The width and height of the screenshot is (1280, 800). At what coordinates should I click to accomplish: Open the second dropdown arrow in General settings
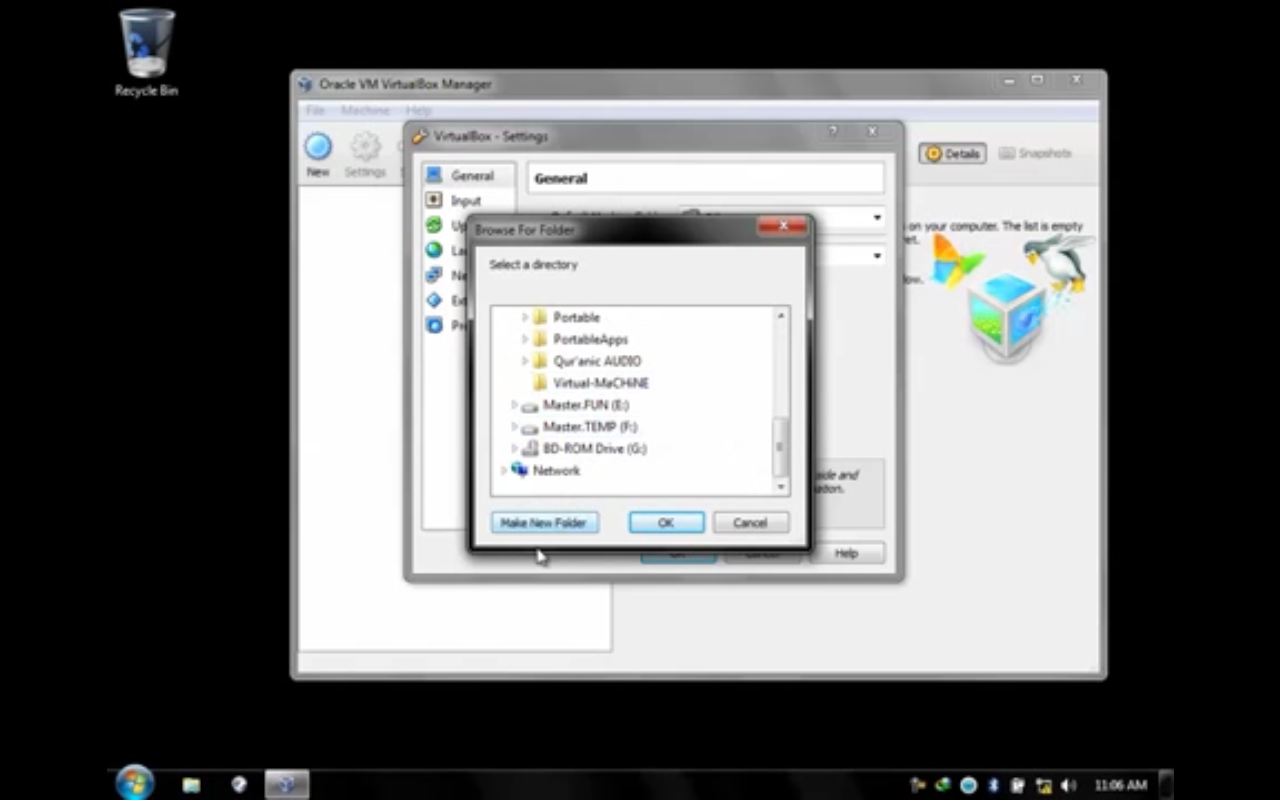[x=877, y=256]
